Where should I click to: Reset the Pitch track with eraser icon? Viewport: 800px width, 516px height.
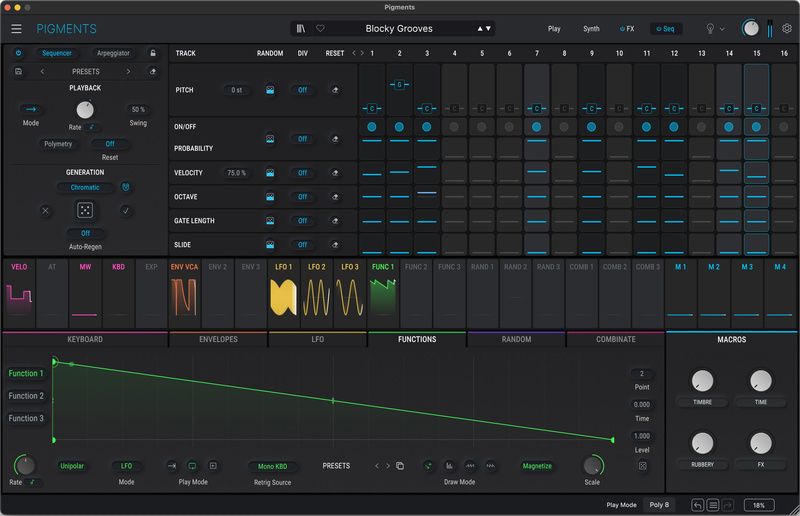tap(335, 90)
